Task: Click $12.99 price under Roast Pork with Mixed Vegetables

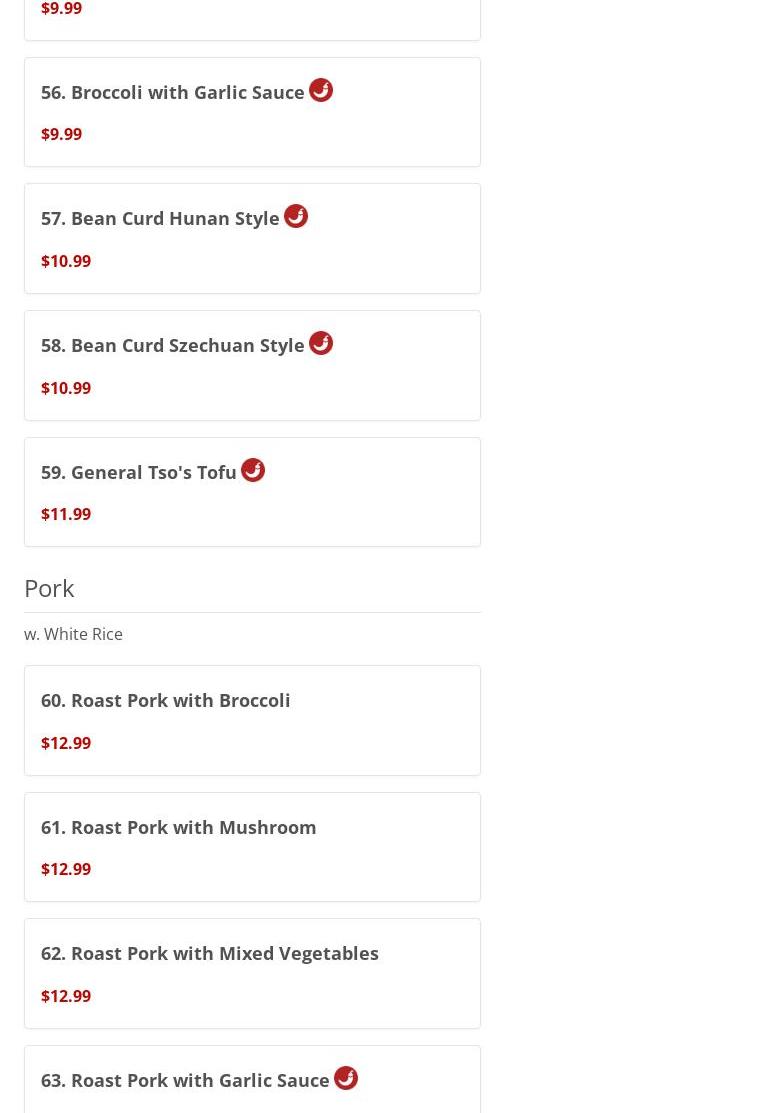Action: point(66,996)
